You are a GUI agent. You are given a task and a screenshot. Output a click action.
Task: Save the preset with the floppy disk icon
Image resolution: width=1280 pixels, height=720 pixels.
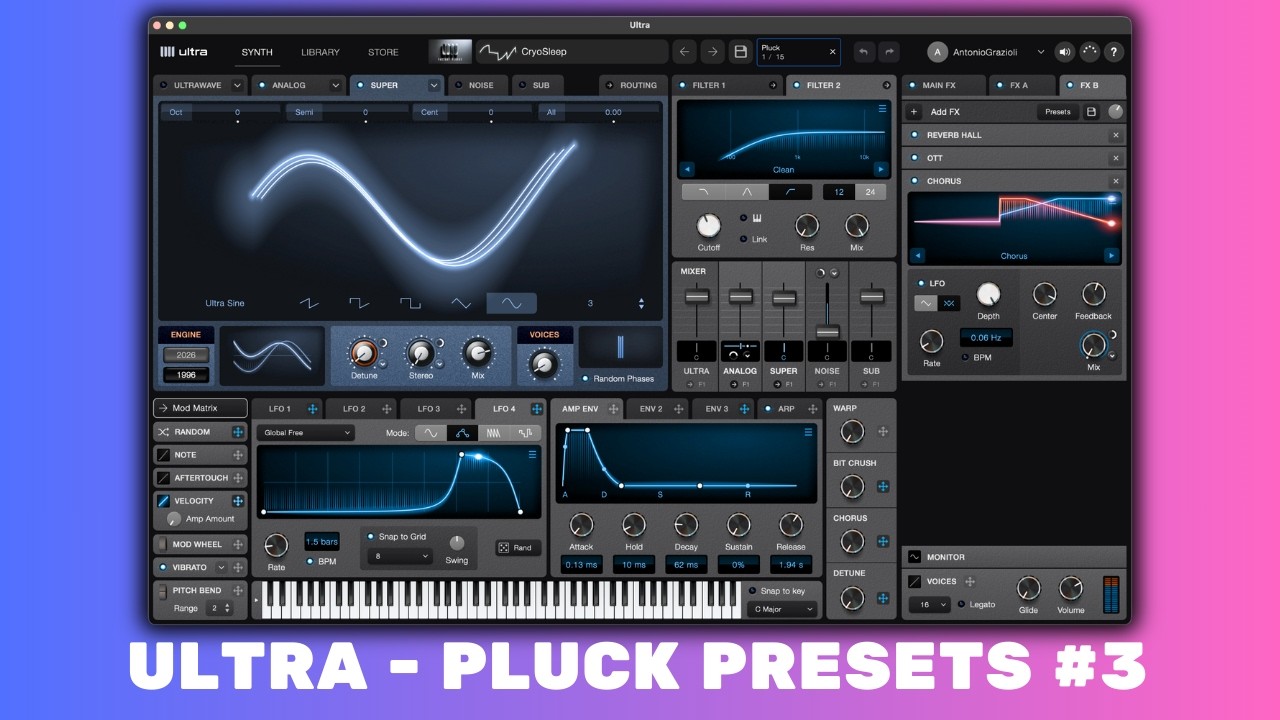tap(740, 52)
